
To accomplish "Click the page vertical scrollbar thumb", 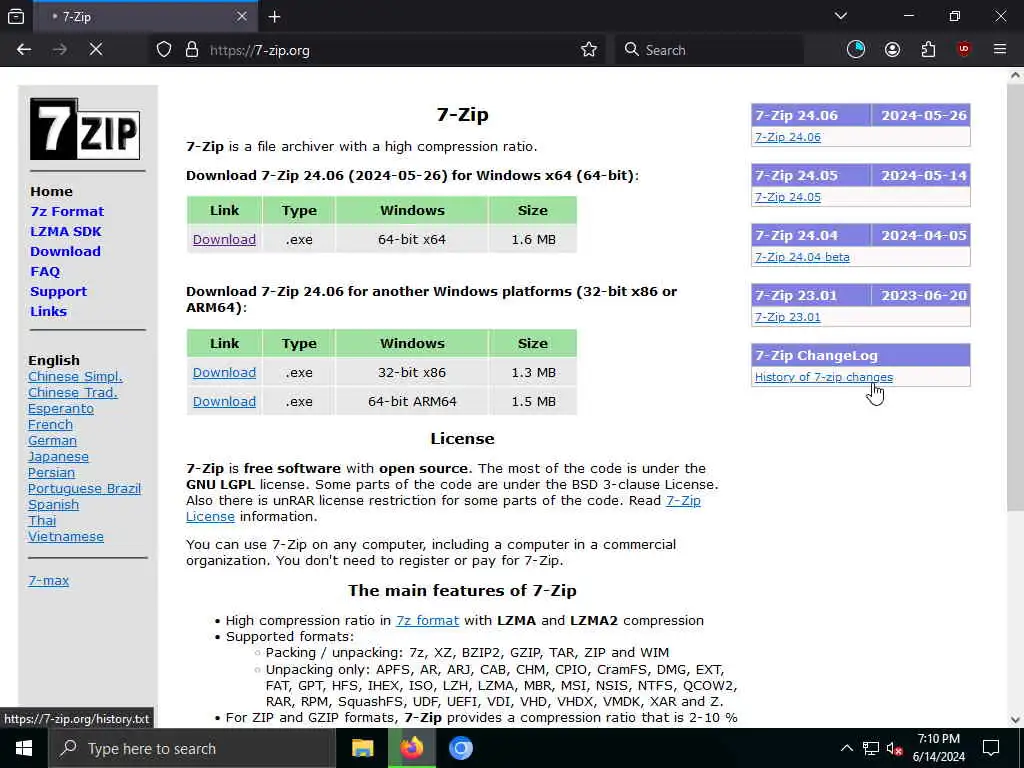I will click(x=1015, y=297).
